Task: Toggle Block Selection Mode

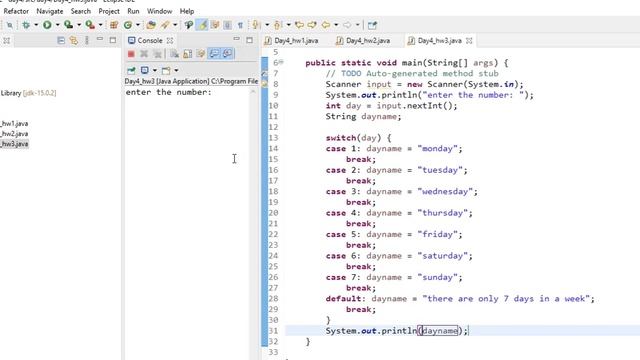Action: pos(227,25)
